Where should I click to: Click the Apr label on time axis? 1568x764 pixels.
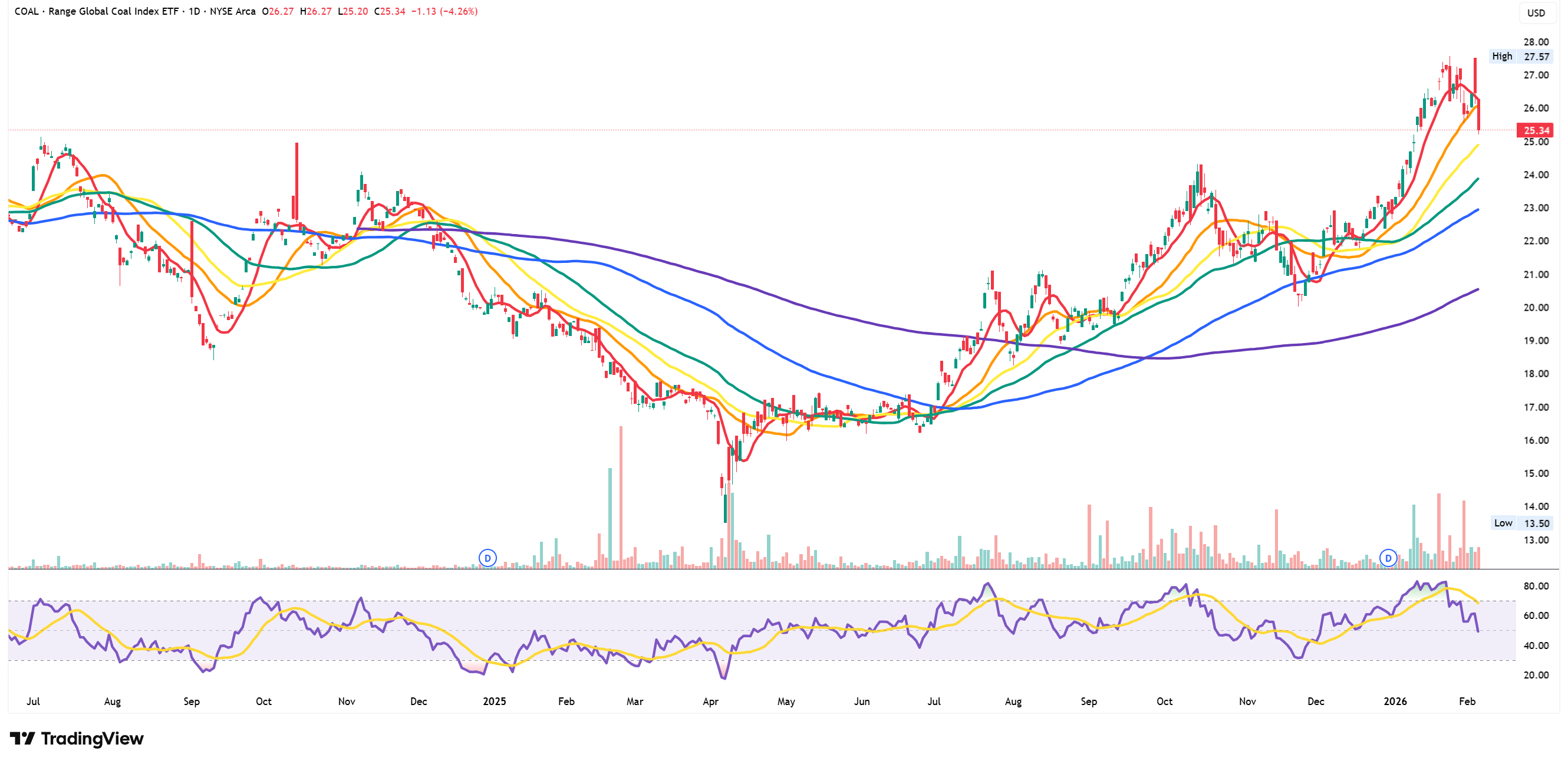tap(710, 702)
